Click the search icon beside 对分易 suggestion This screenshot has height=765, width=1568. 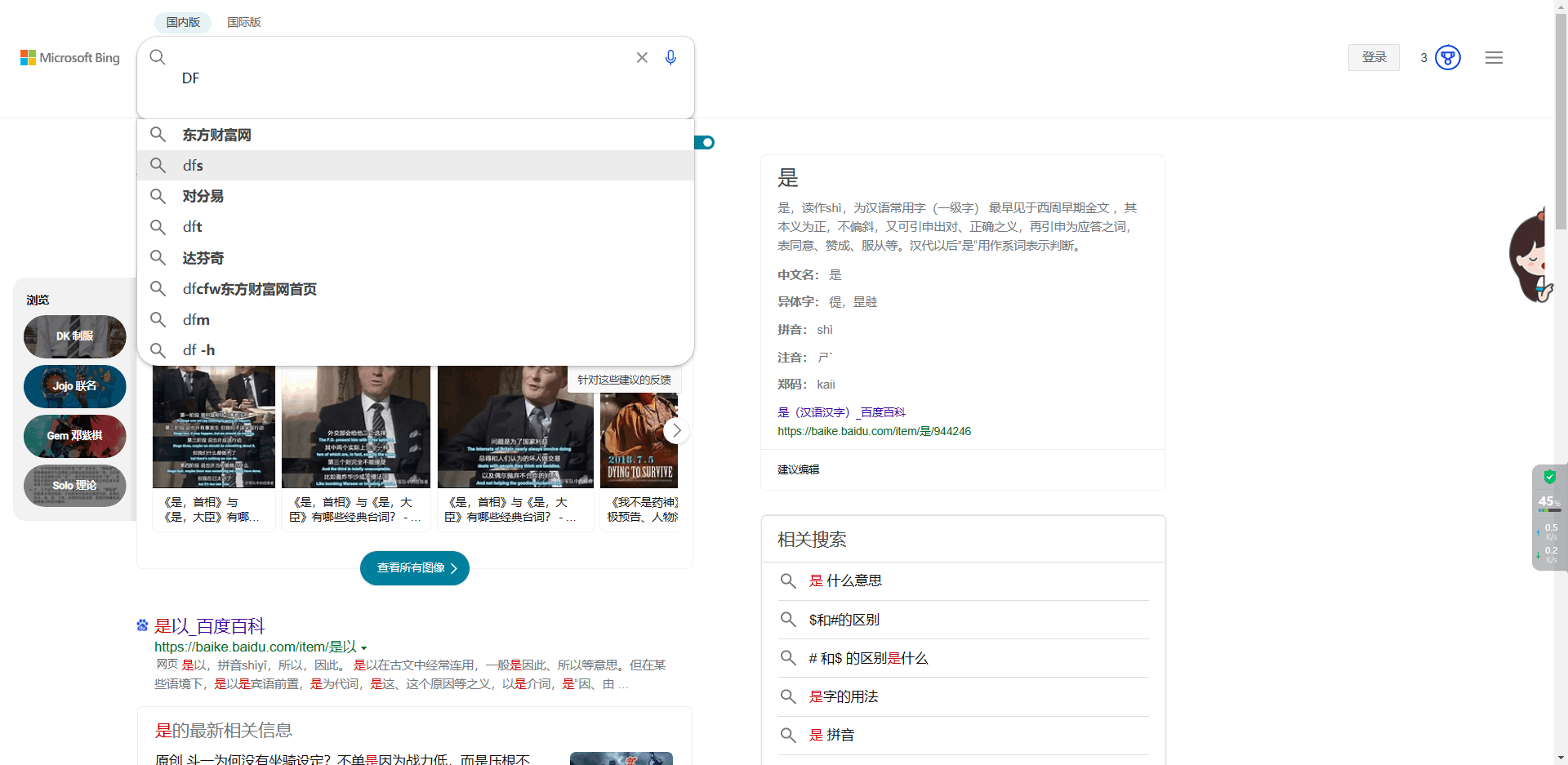coord(158,196)
